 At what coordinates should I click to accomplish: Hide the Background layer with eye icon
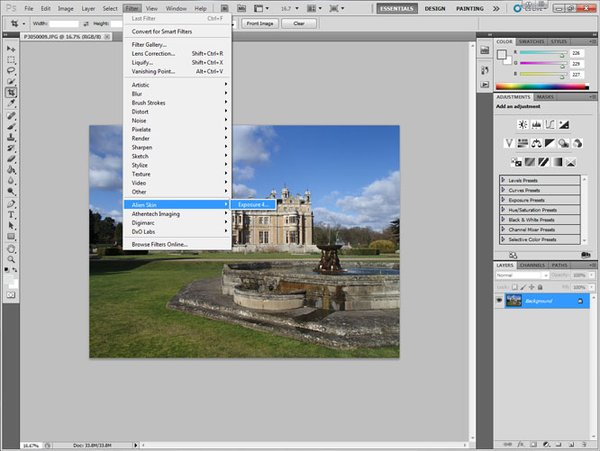click(500, 300)
